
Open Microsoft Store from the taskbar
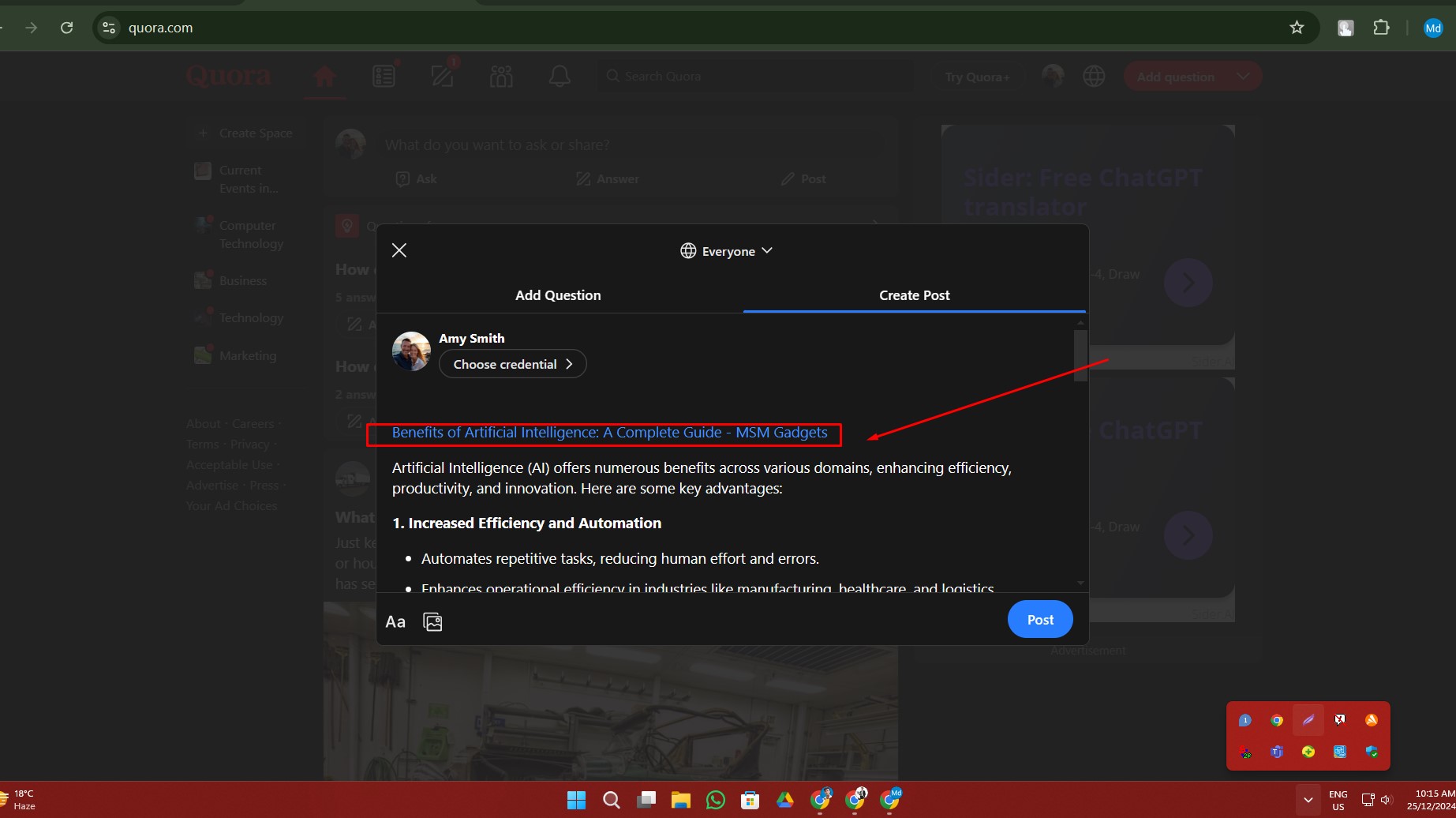point(750,800)
